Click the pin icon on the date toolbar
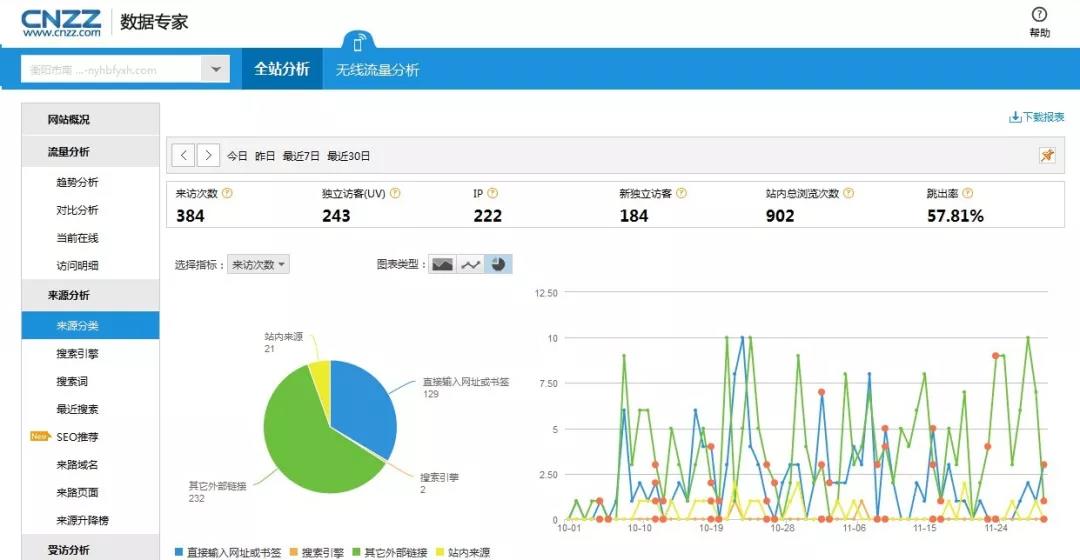 click(x=1047, y=155)
